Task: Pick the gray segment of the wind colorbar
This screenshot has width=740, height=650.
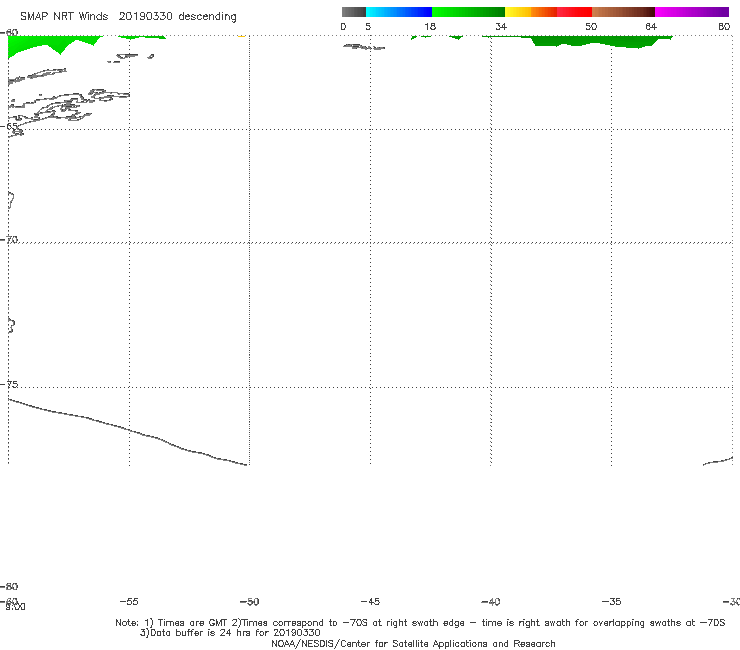Action: click(353, 12)
